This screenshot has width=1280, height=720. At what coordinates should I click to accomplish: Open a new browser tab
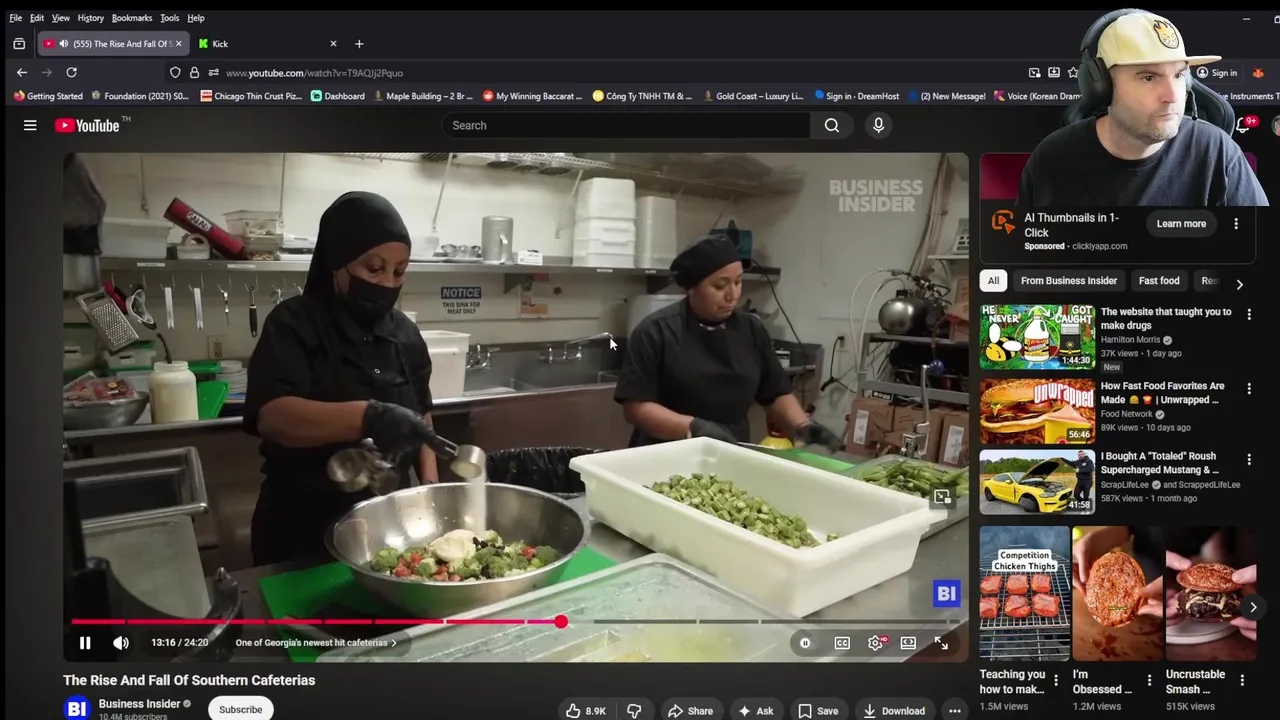pos(359,44)
